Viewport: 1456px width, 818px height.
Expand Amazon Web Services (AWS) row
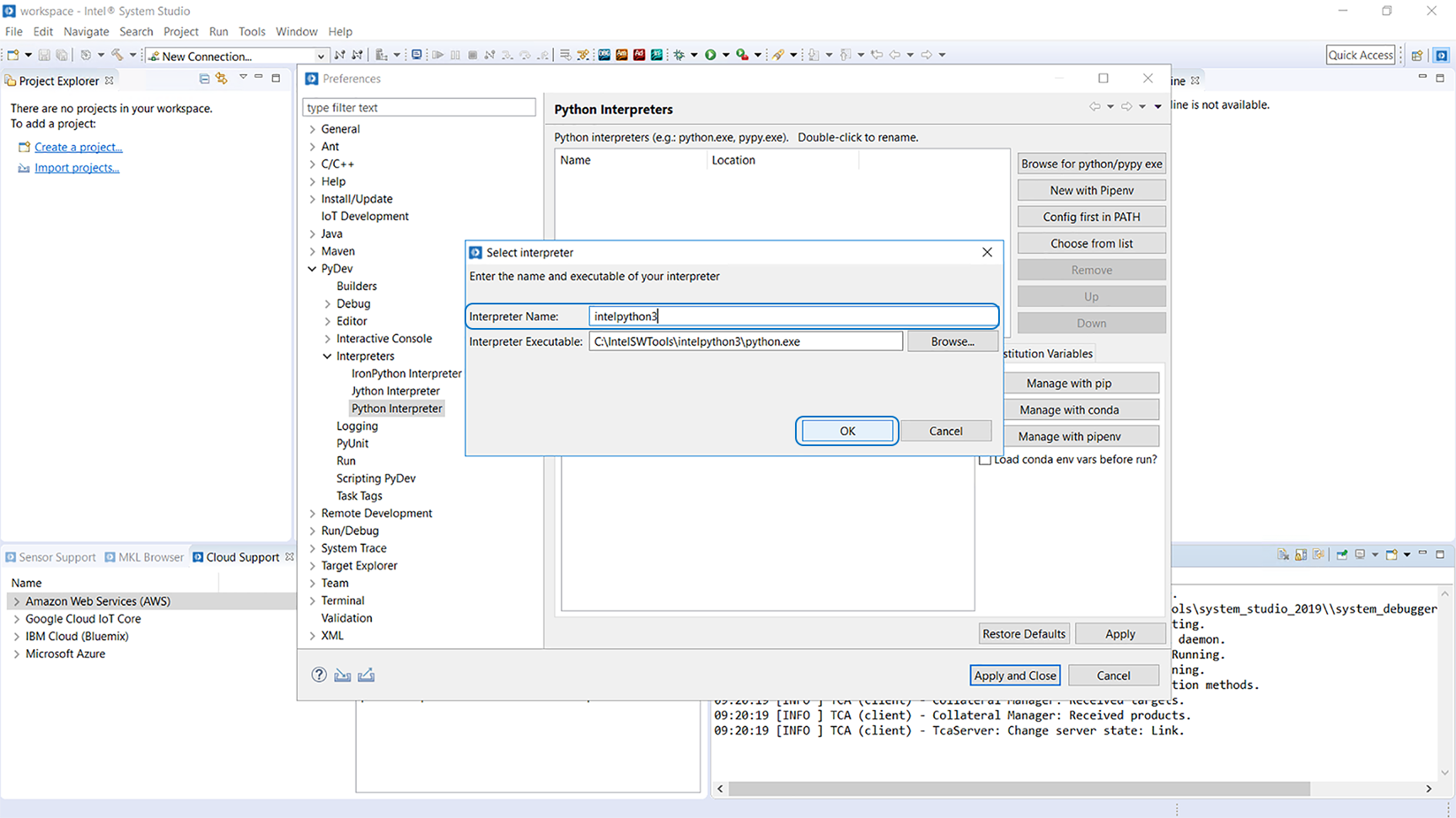point(16,601)
